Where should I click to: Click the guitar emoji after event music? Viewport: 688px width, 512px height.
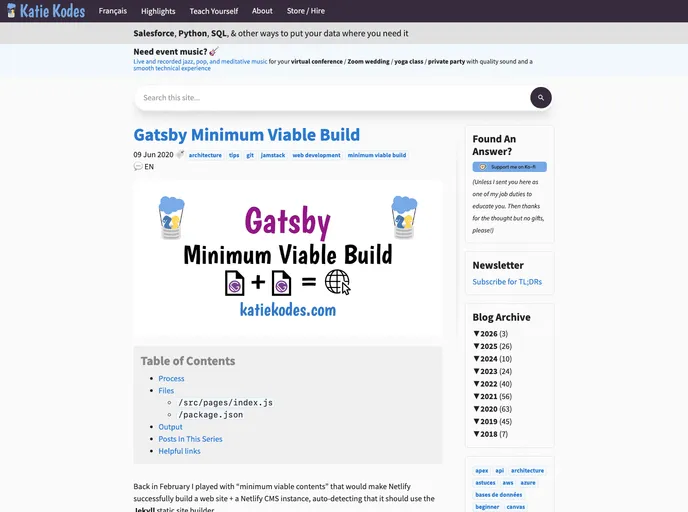point(214,51)
